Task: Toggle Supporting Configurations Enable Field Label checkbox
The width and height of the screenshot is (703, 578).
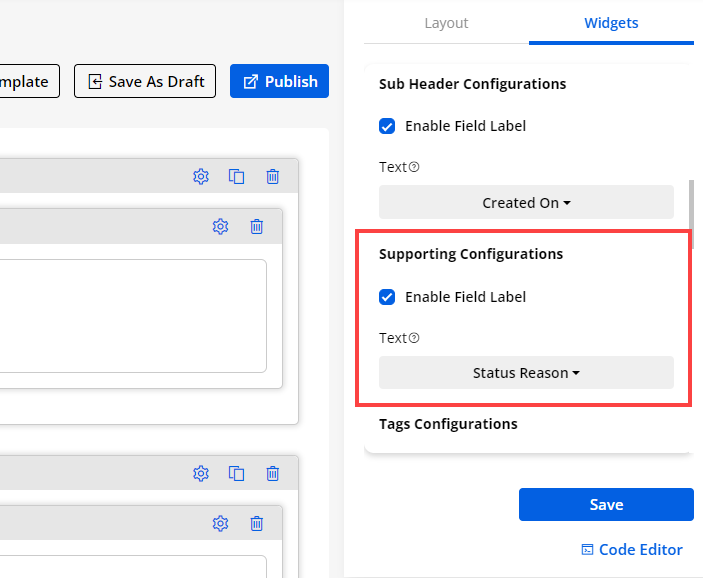Action: click(x=387, y=297)
